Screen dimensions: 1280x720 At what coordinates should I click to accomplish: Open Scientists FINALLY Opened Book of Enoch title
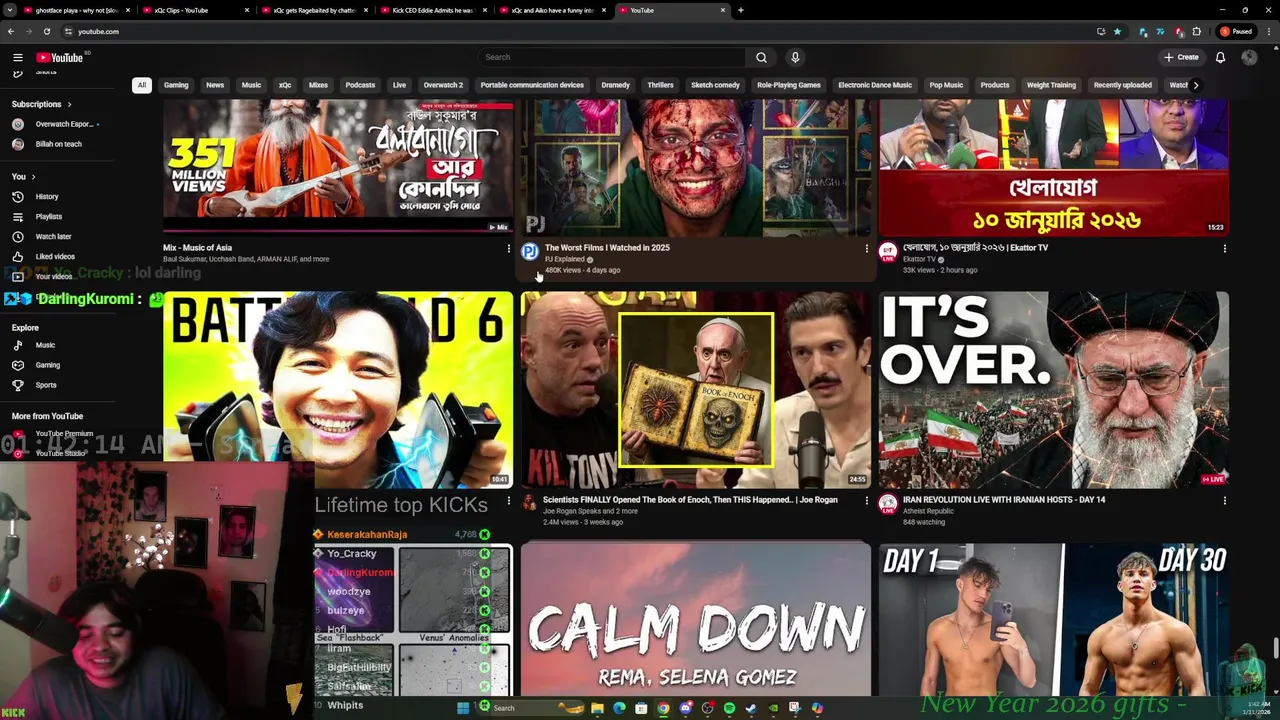(690, 500)
